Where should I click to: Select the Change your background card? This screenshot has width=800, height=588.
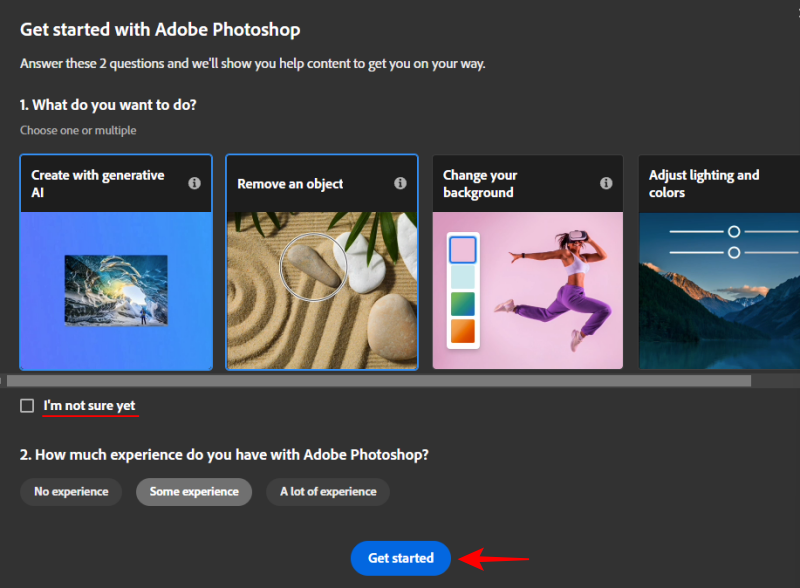(528, 262)
